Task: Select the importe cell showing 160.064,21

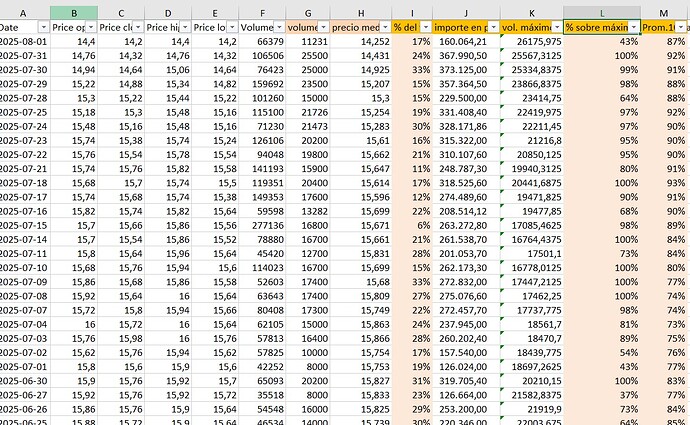Action: 463,41
